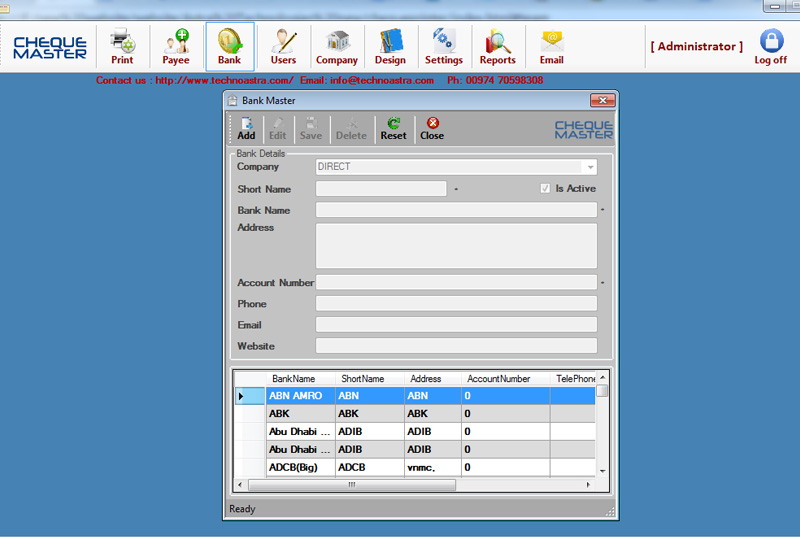Image resolution: width=800 pixels, height=538 pixels.
Task: Click the ADCB short name cell
Action: pyautogui.click(x=369, y=467)
